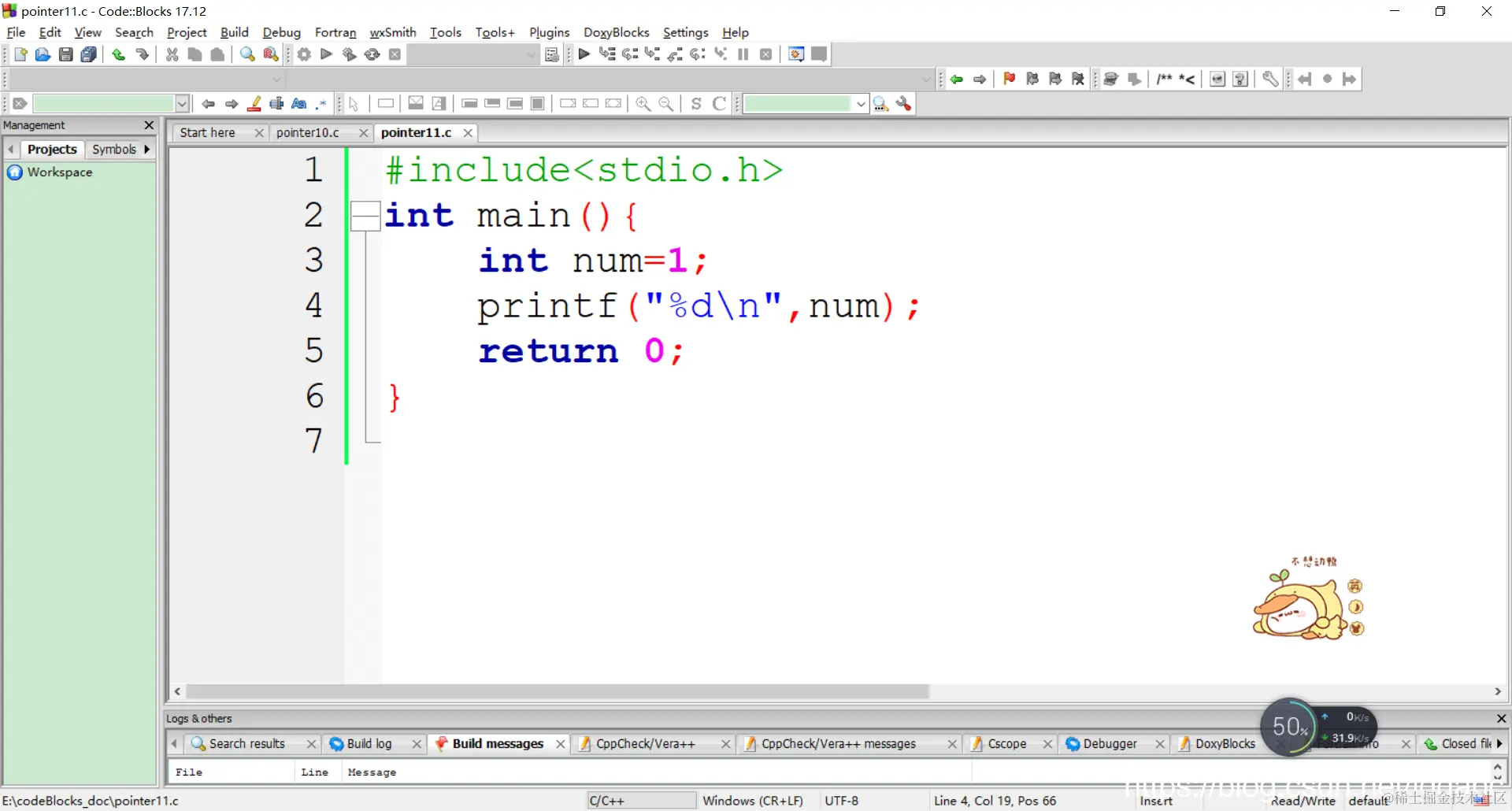Toggle match case (Aa) search option
The image size is (1512, 811).
click(x=299, y=103)
